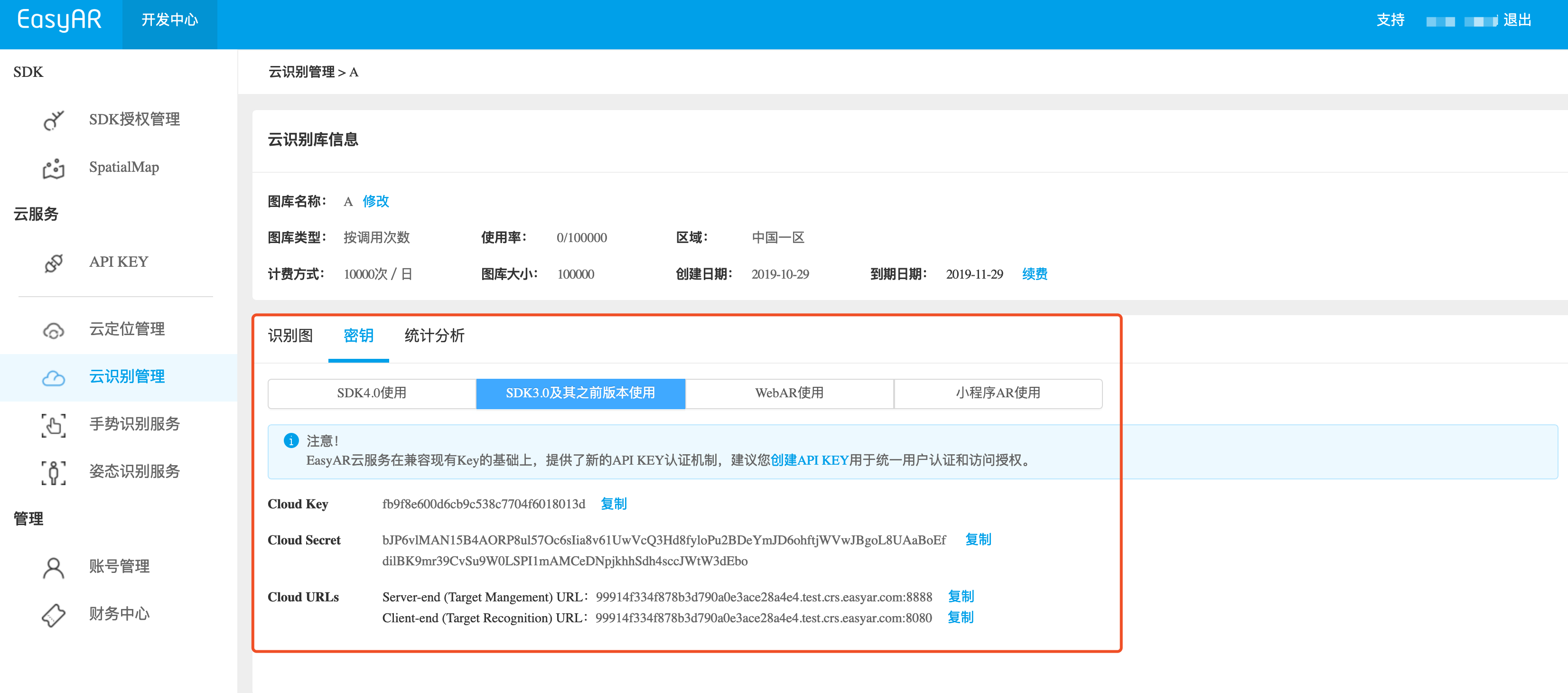Open 姿态识别服务 pose recognition icon
1568x693 pixels.
tap(53, 471)
